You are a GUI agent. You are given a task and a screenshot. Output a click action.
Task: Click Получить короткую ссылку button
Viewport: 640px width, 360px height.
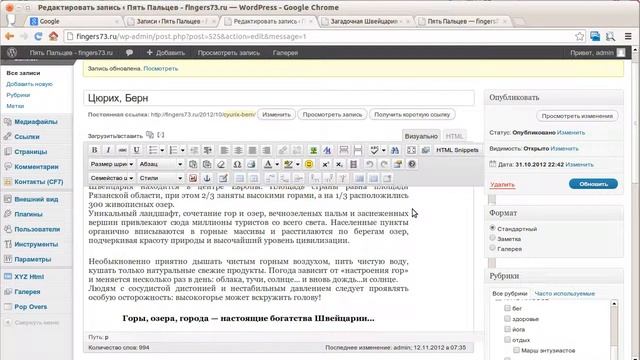412,115
